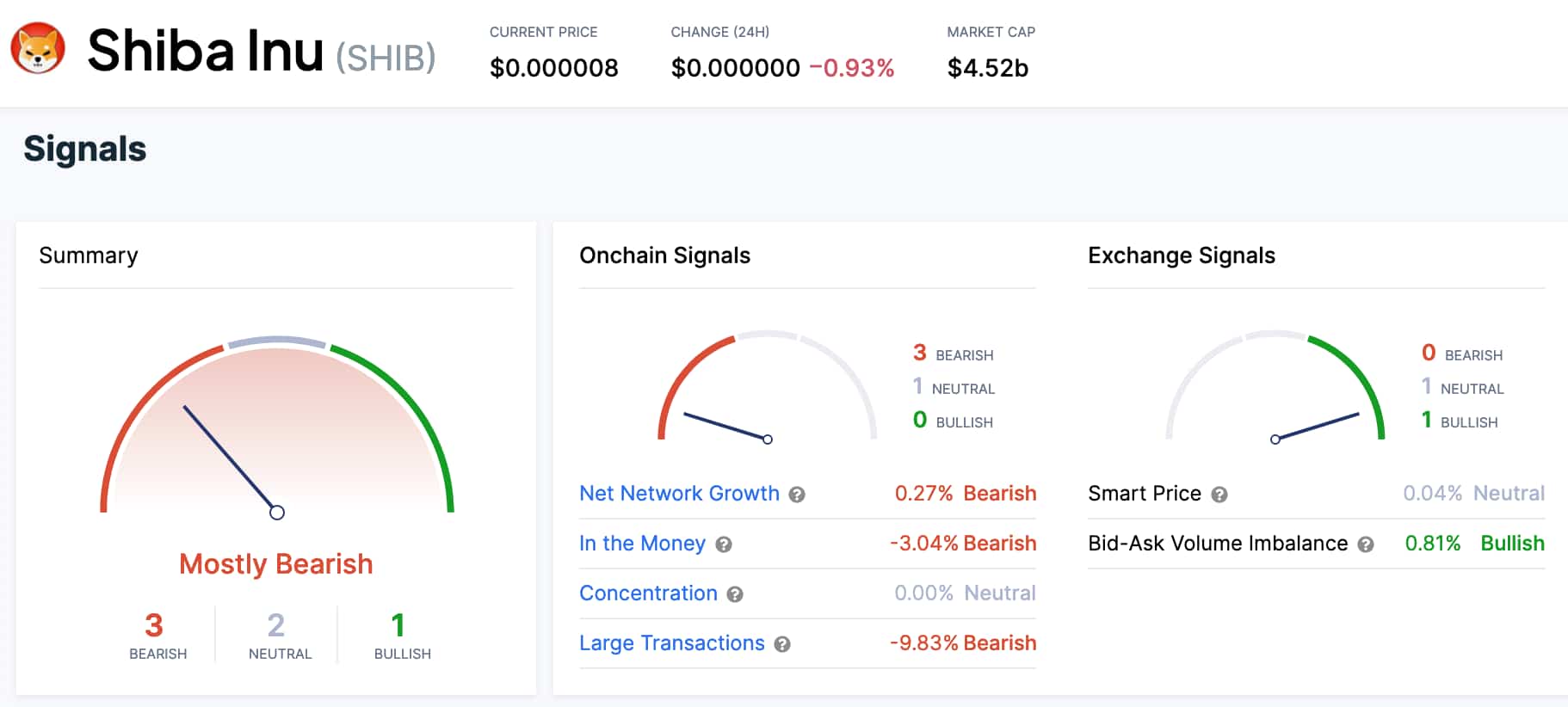Screen dimensions: 1568x707
Task: Click the Onchain Signals panel title
Action: click(664, 255)
